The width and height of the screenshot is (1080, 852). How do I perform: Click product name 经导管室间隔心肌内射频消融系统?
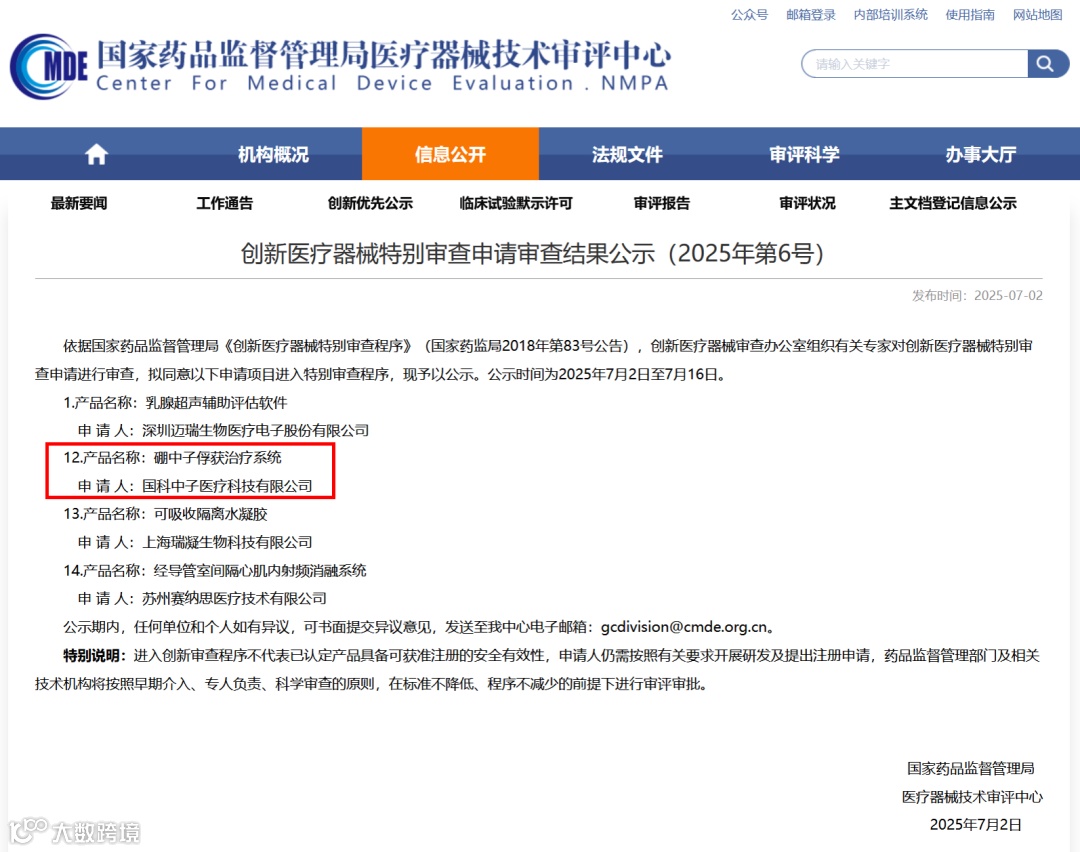[260, 570]
